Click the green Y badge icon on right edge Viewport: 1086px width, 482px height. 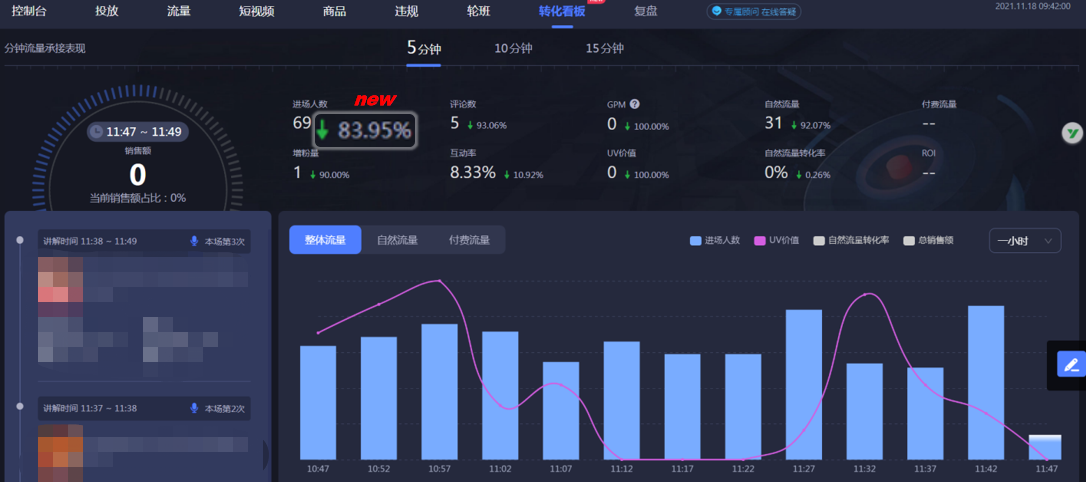[x=1071, y=132]
